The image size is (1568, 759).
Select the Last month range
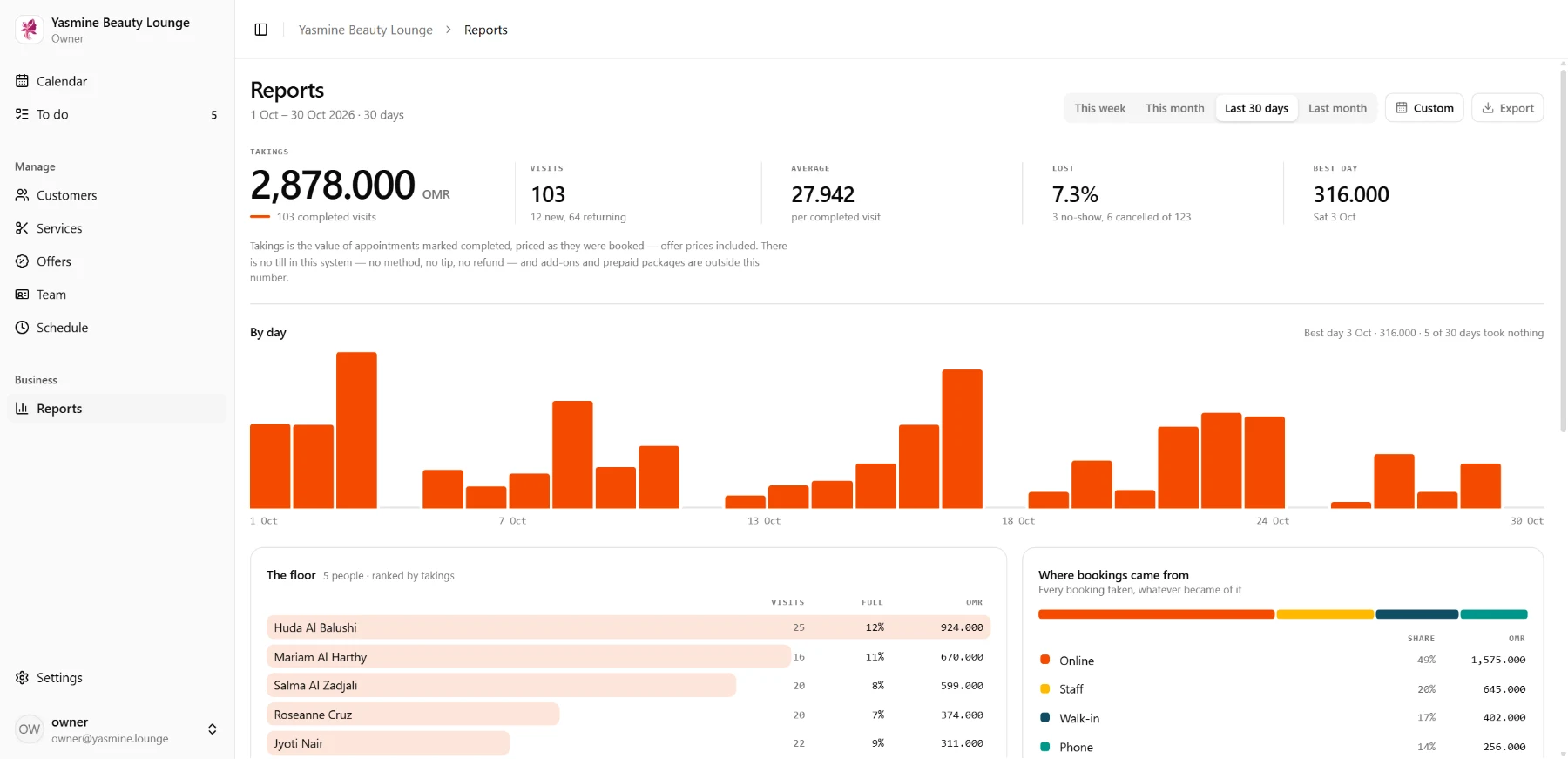coord(1337,108)
